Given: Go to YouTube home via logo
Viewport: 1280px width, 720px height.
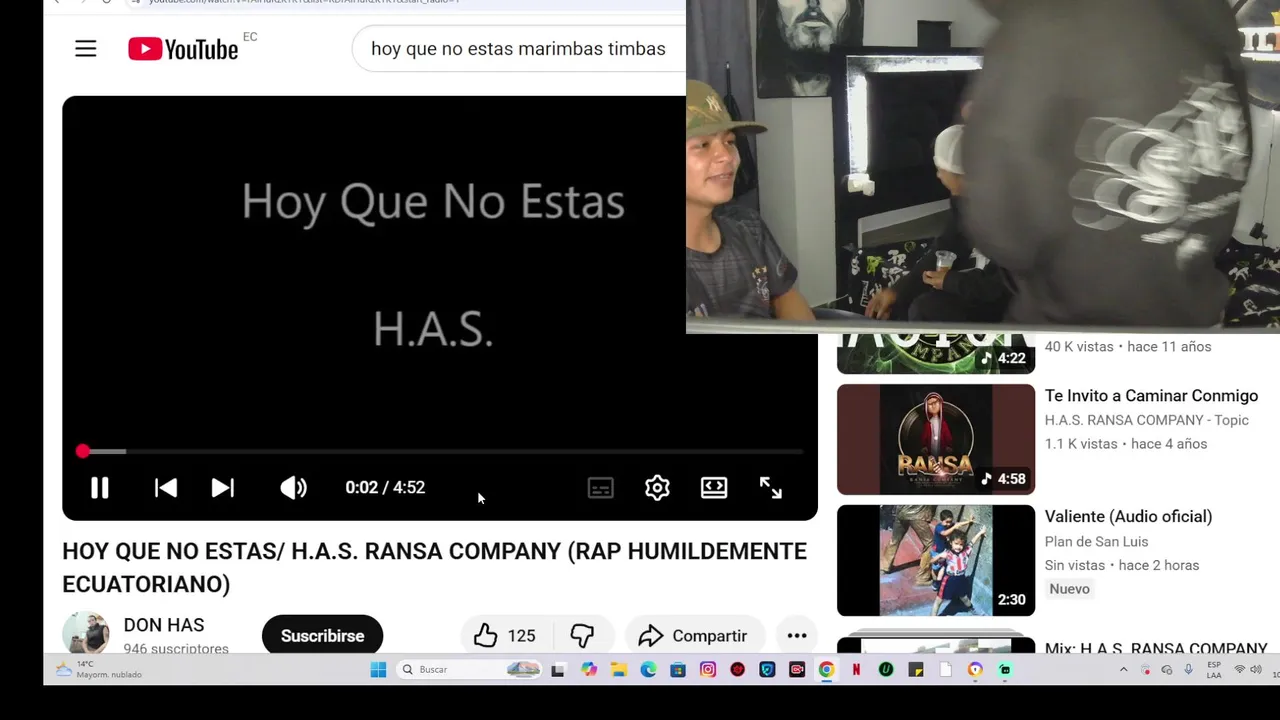Looking at the screenshot, I should 183,49.
